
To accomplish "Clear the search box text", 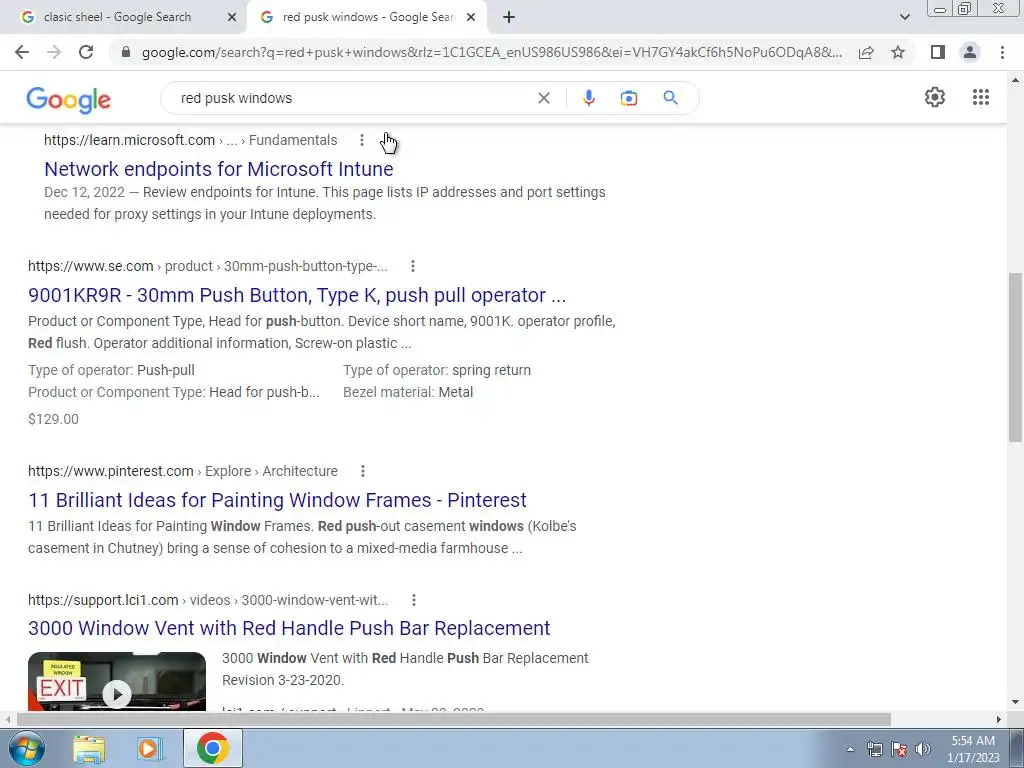I will click(x=543, y=98).
